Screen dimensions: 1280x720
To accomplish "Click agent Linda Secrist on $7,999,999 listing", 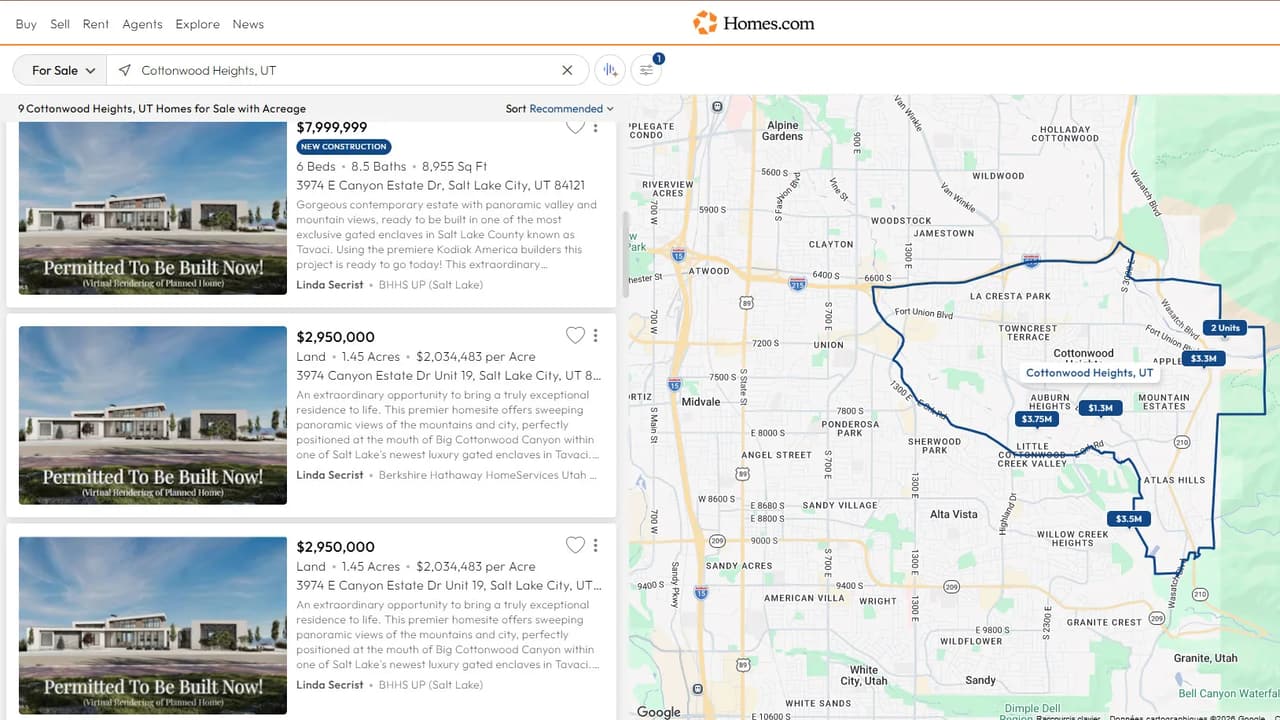I will pyautogui.click(x=330, y=285).
